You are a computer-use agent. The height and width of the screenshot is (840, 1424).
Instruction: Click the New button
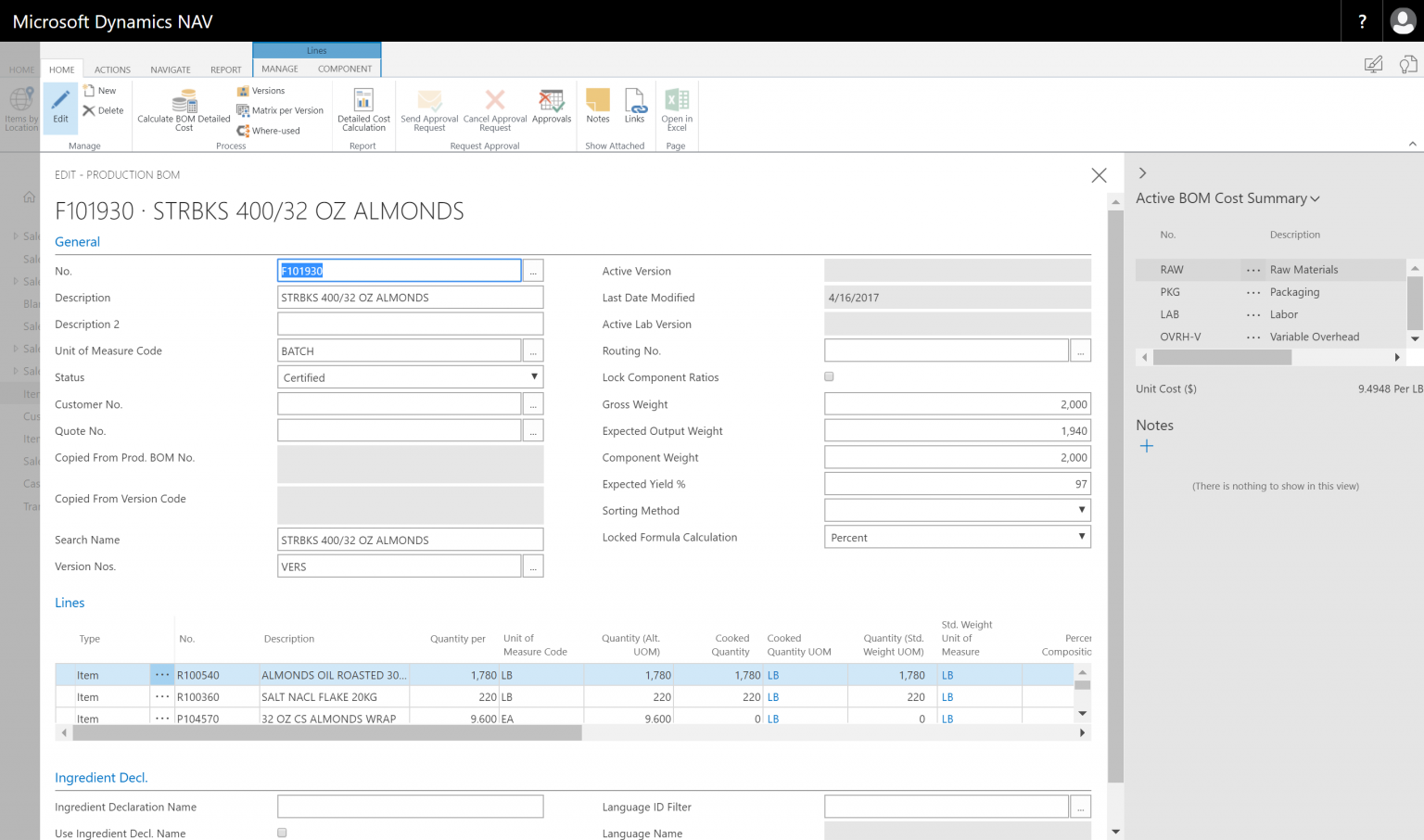pyautogui.click(x=100, y=90)
